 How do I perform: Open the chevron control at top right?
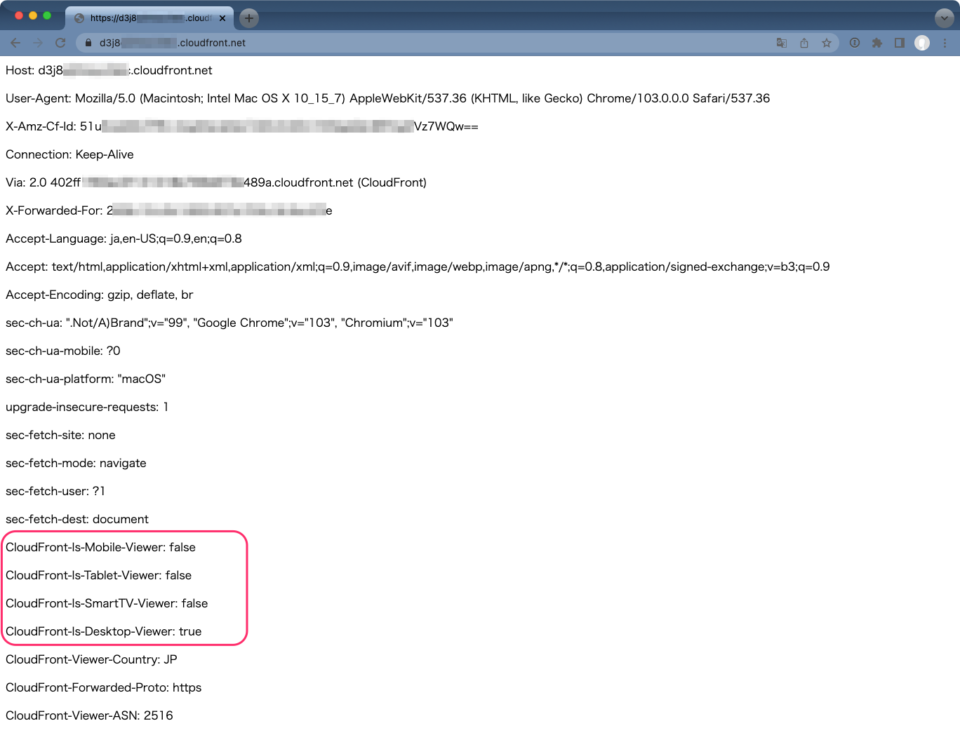[x=943, y=17]
